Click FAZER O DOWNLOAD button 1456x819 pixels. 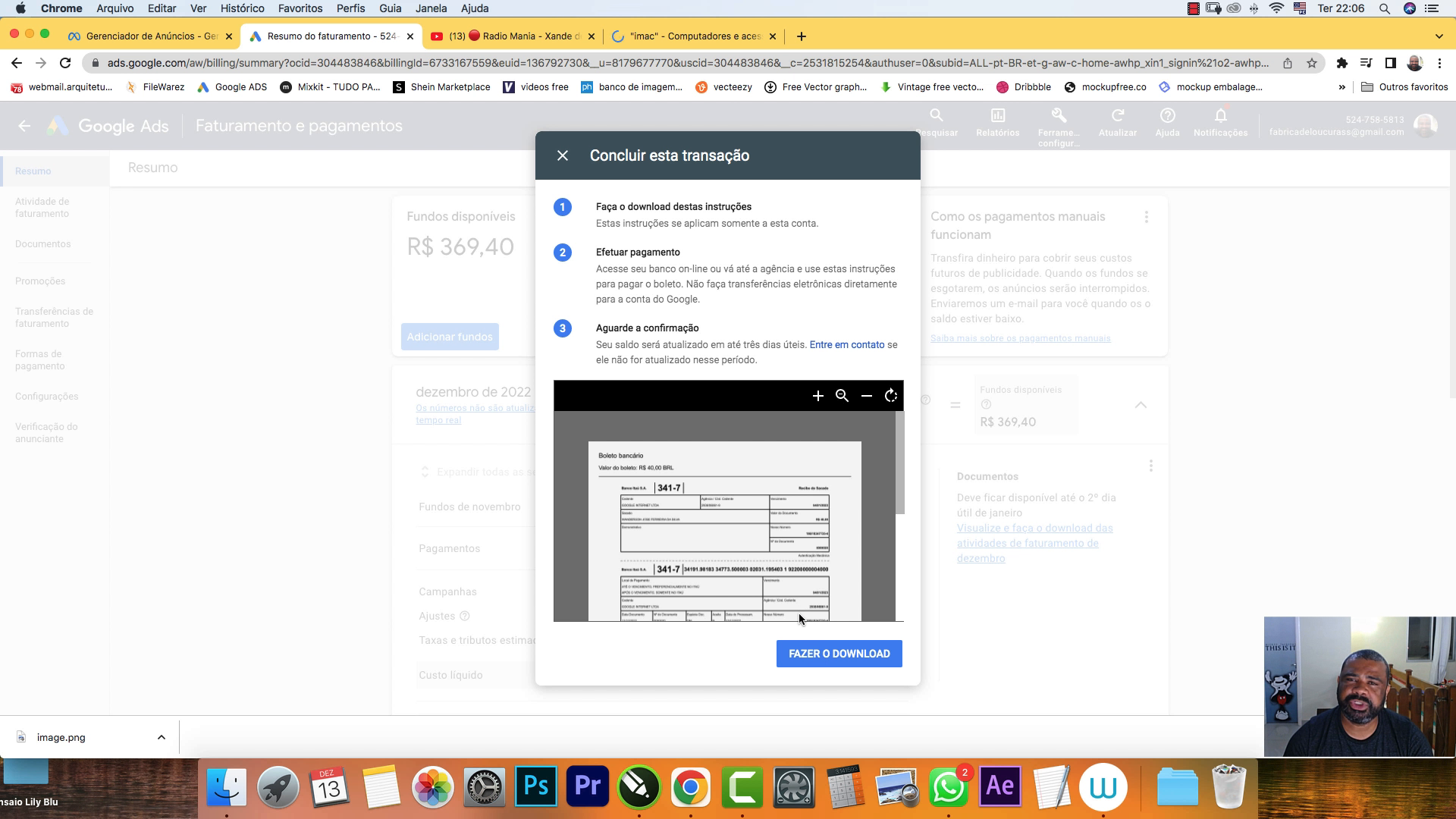pos(839,654)
